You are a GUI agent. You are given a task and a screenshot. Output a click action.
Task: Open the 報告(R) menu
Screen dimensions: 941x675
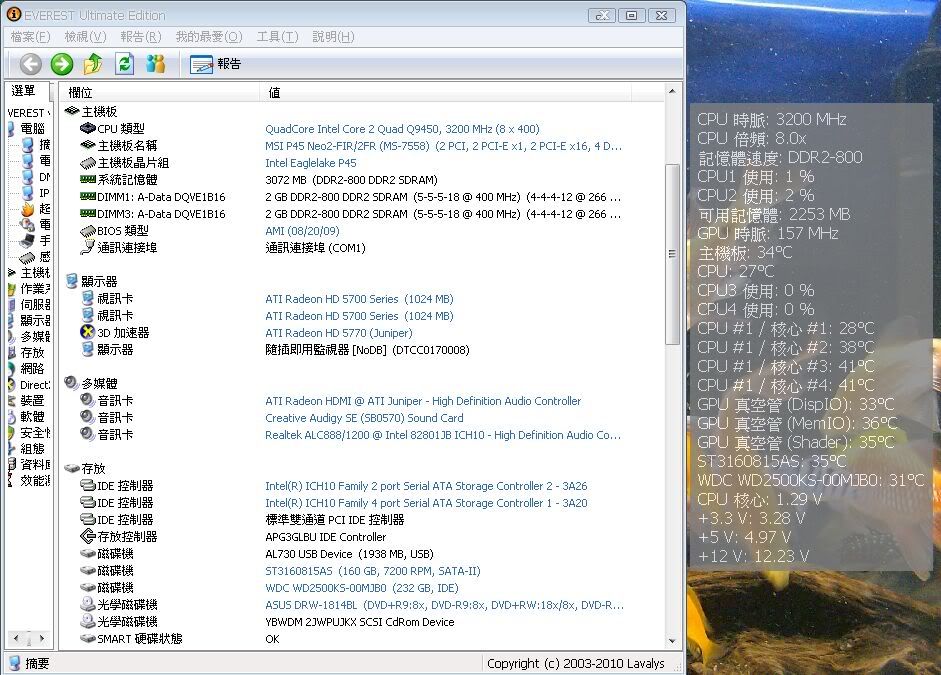click(141, 37)
